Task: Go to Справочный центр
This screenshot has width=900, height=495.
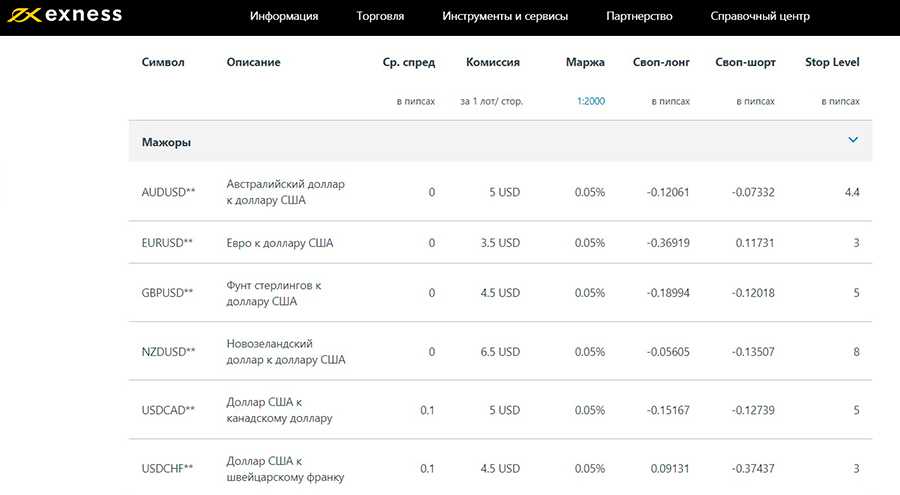Action: (x=760, y=16)
